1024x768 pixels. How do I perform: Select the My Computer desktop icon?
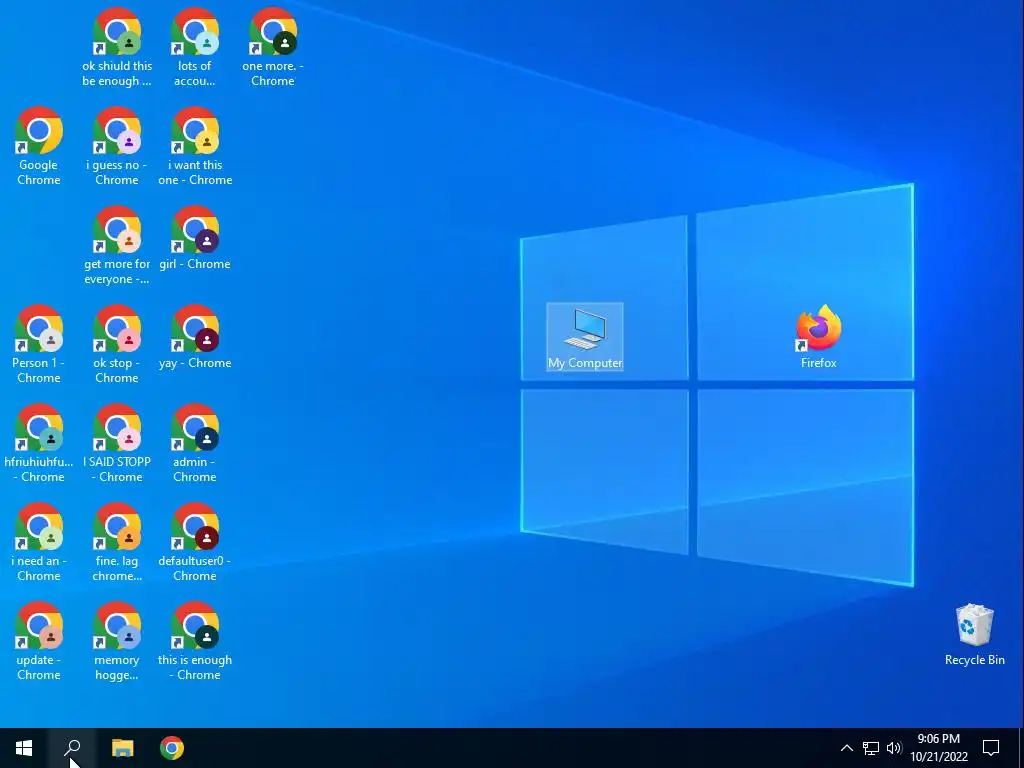[x=585, y=337]
